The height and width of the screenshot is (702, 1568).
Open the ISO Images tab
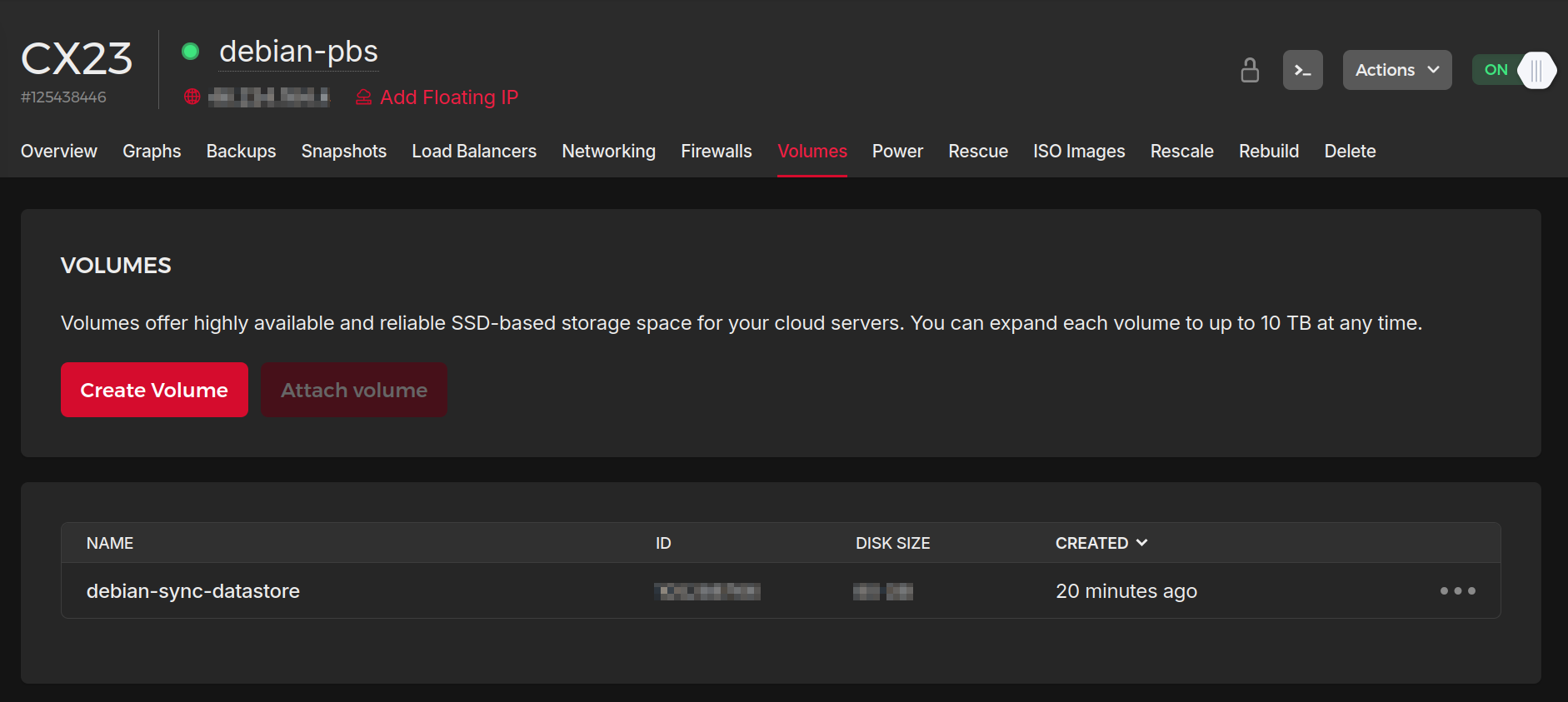click(1078, 152)
